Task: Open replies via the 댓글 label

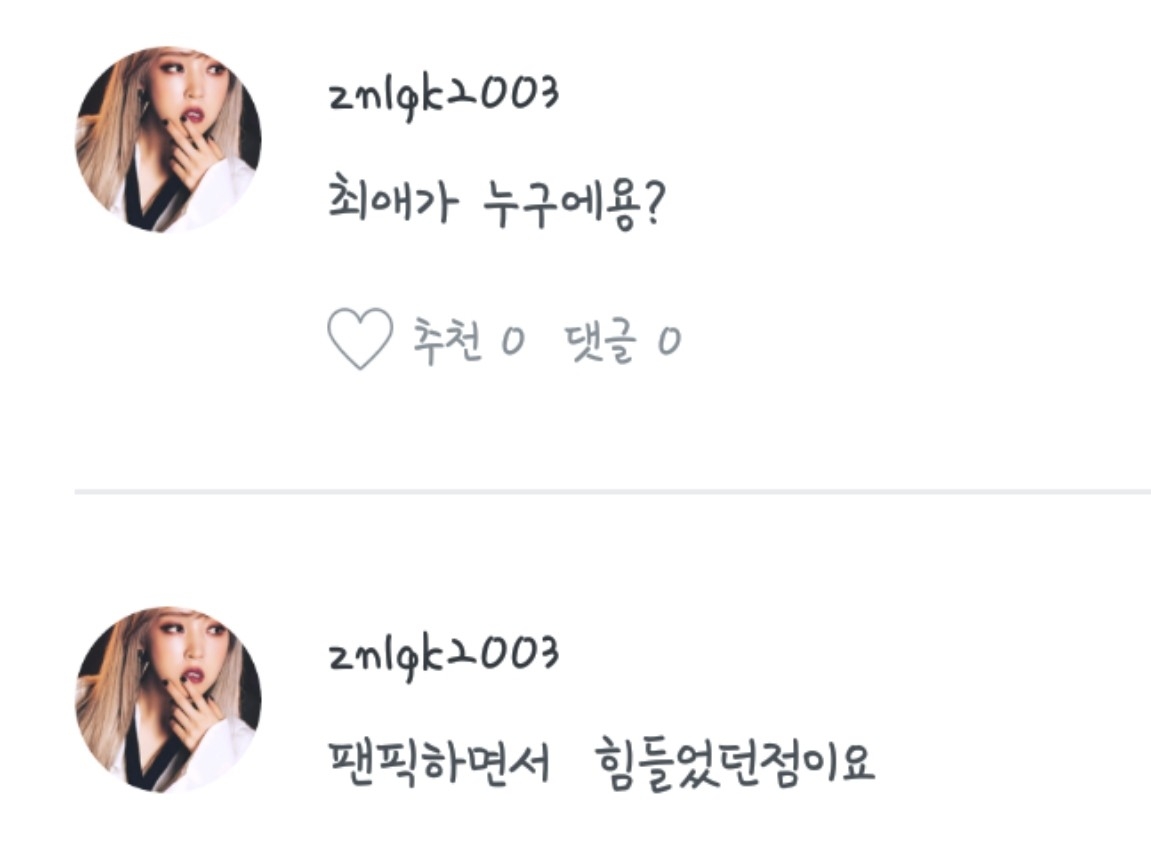Action: pyautogui.click(x=600, y=340)
